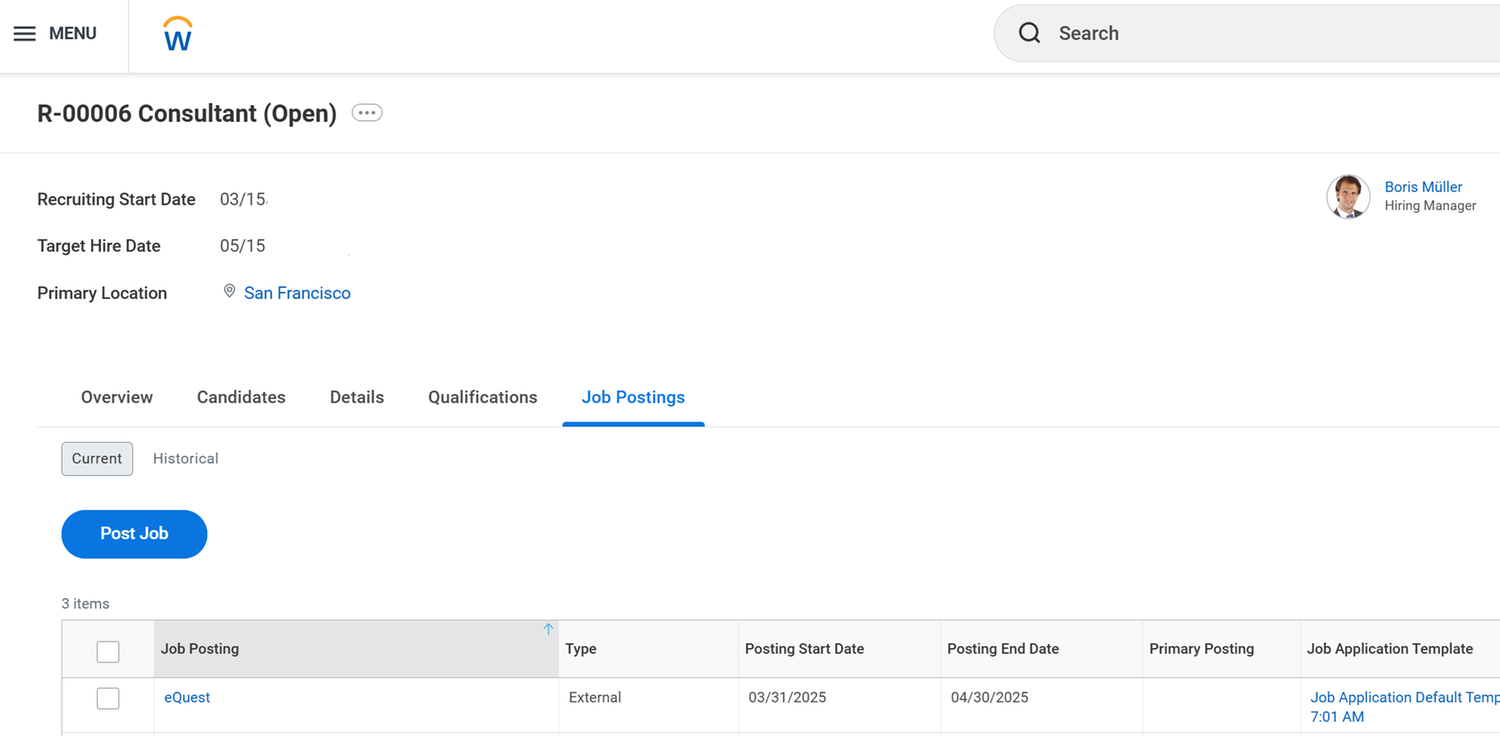Open sort options on Posting Start Date column

tap(804, 648)
